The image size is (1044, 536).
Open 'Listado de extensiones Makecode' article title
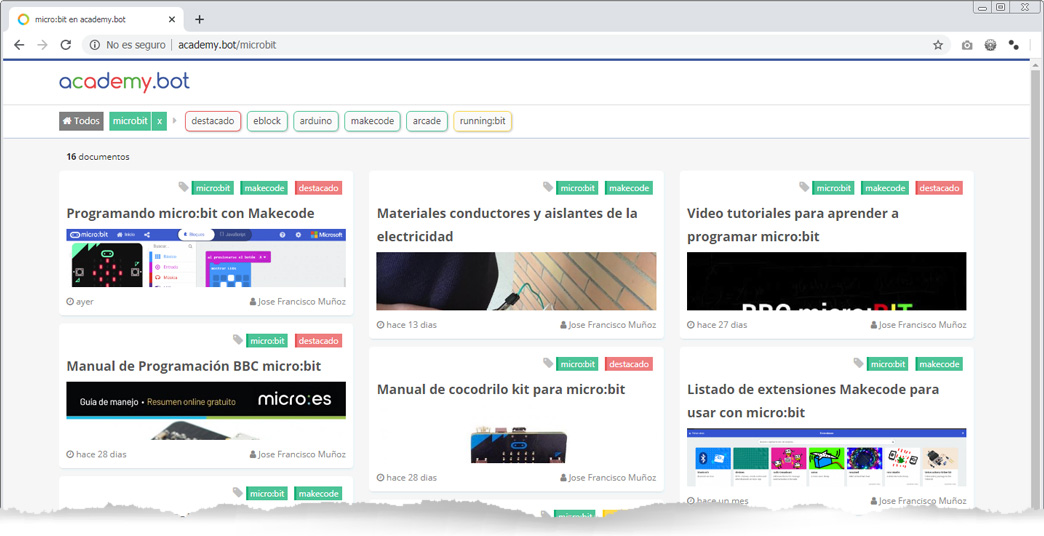pyautogui.click(x=813, y=401)
